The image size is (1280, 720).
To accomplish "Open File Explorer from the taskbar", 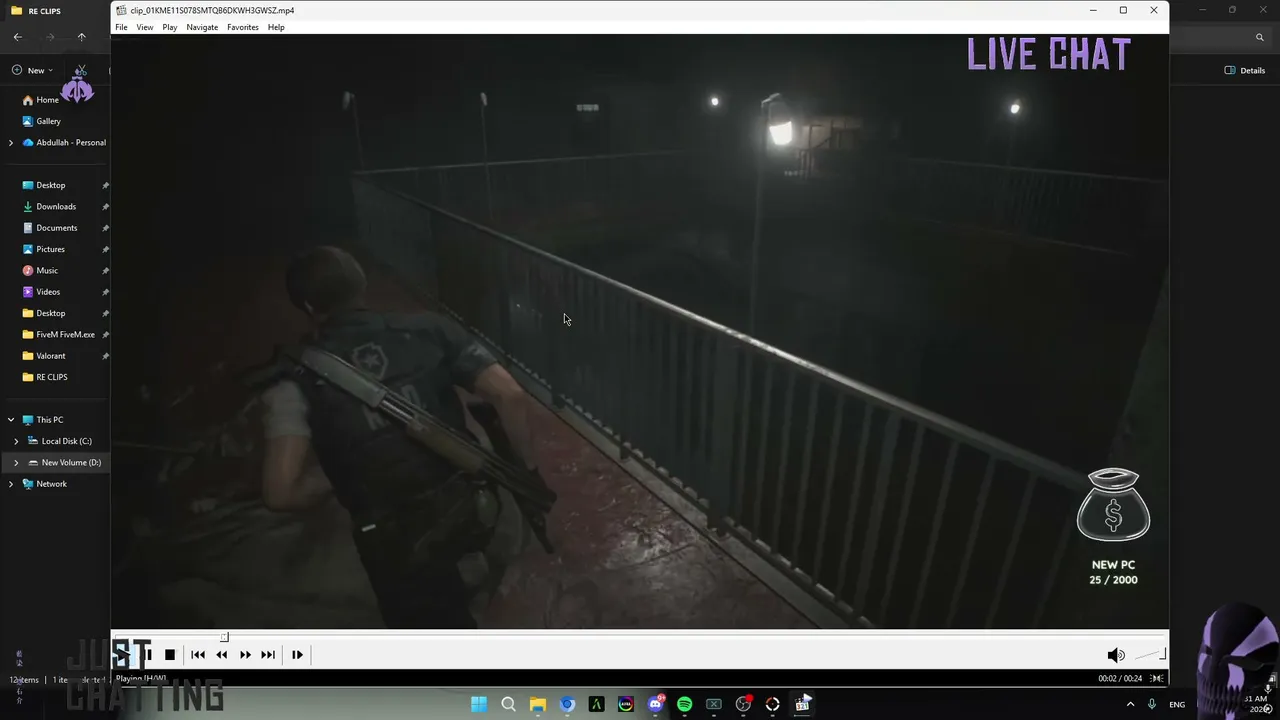I will 537,704.
